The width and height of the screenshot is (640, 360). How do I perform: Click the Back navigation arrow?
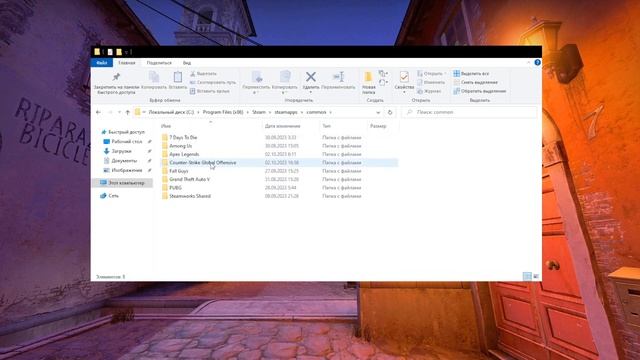(98, 112)
